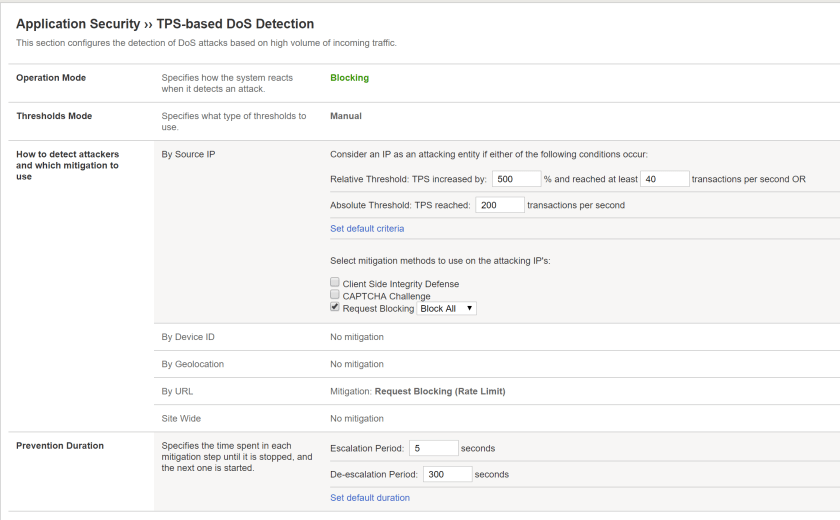This screenshot has height=520, width=840.
Task: Click the Blocking operation mode value
Action: click(x=349, y=78)
